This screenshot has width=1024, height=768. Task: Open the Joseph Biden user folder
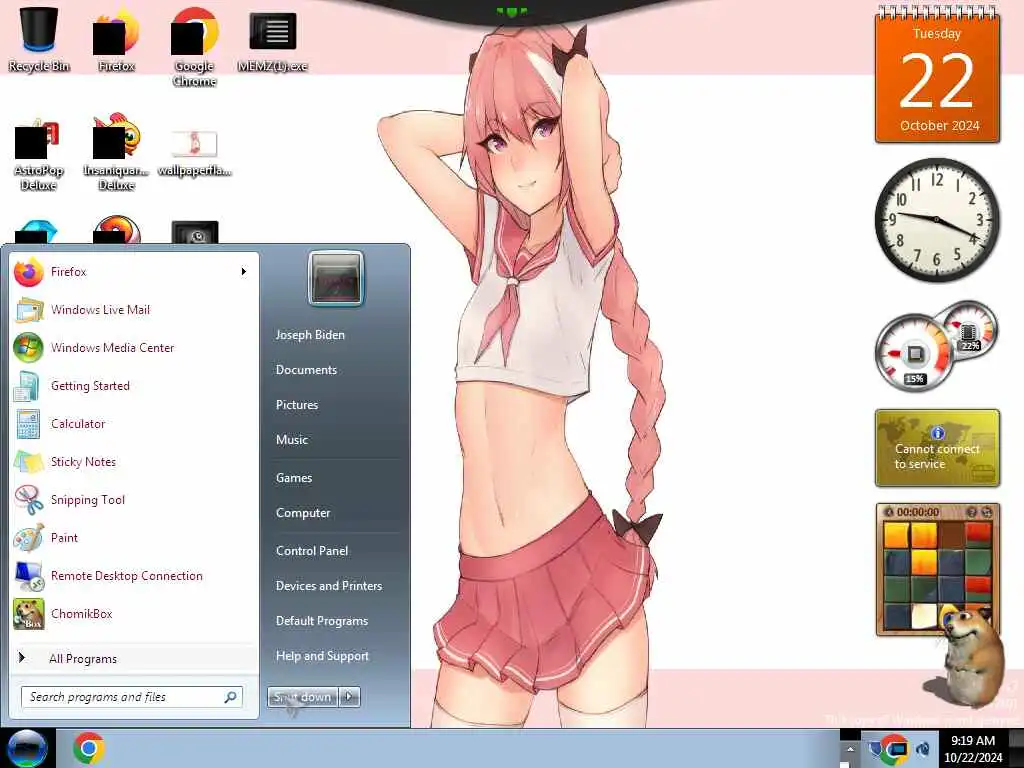[x=310, y=334]
